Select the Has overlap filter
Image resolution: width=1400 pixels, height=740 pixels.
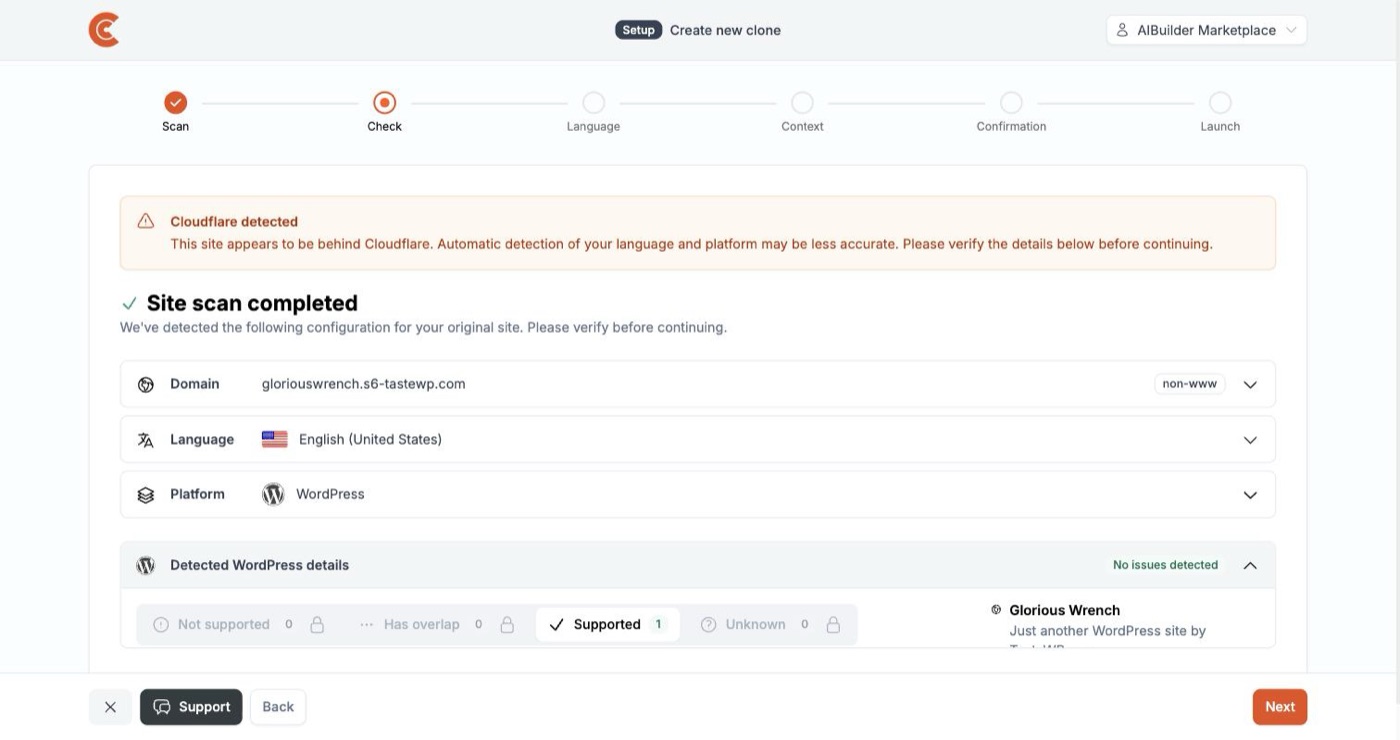tap(436, 624)
